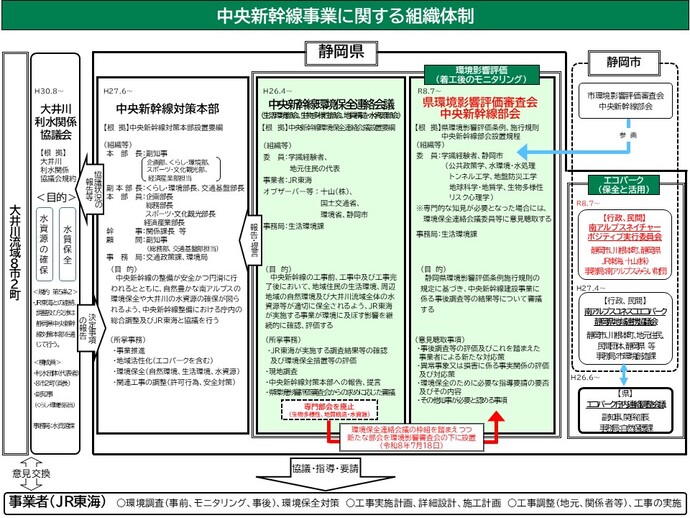
Task: Click the red '【行政、民間】' label
Action: 624,217
